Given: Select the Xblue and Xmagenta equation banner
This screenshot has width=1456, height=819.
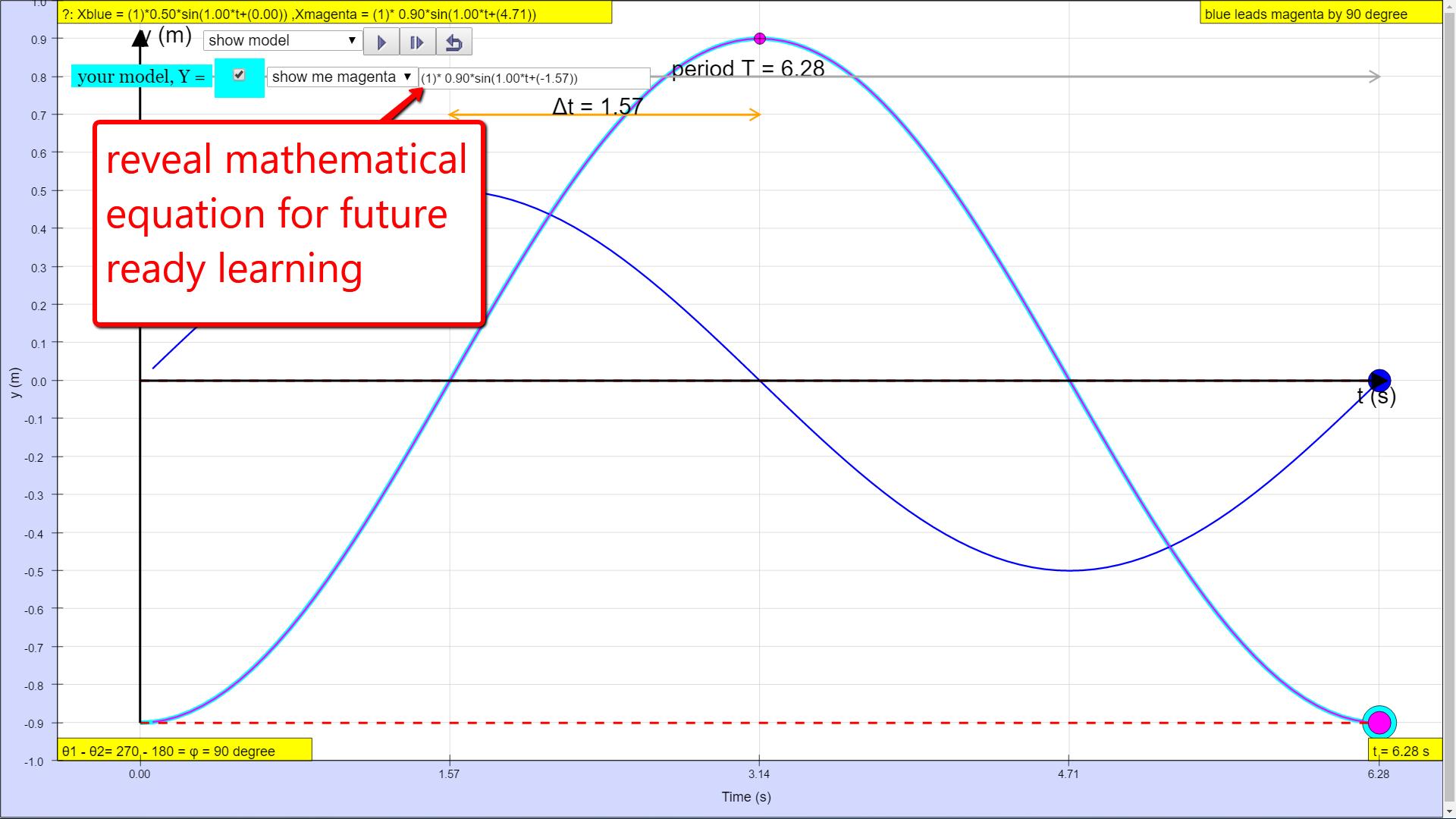Looking at the screenshot, I should [x=335, y=14].
